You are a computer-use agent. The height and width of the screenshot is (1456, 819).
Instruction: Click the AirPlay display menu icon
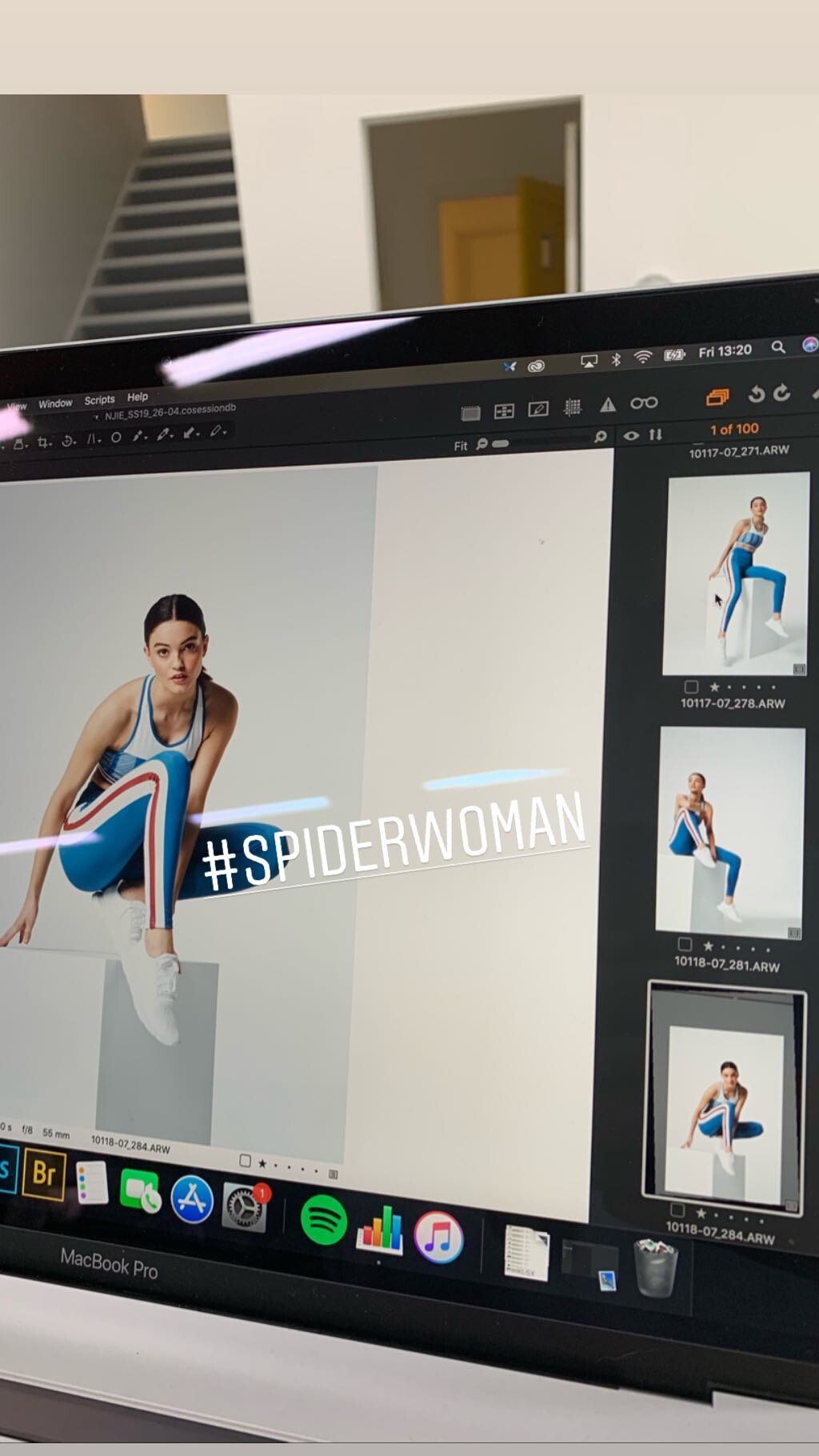coord(589,362)
